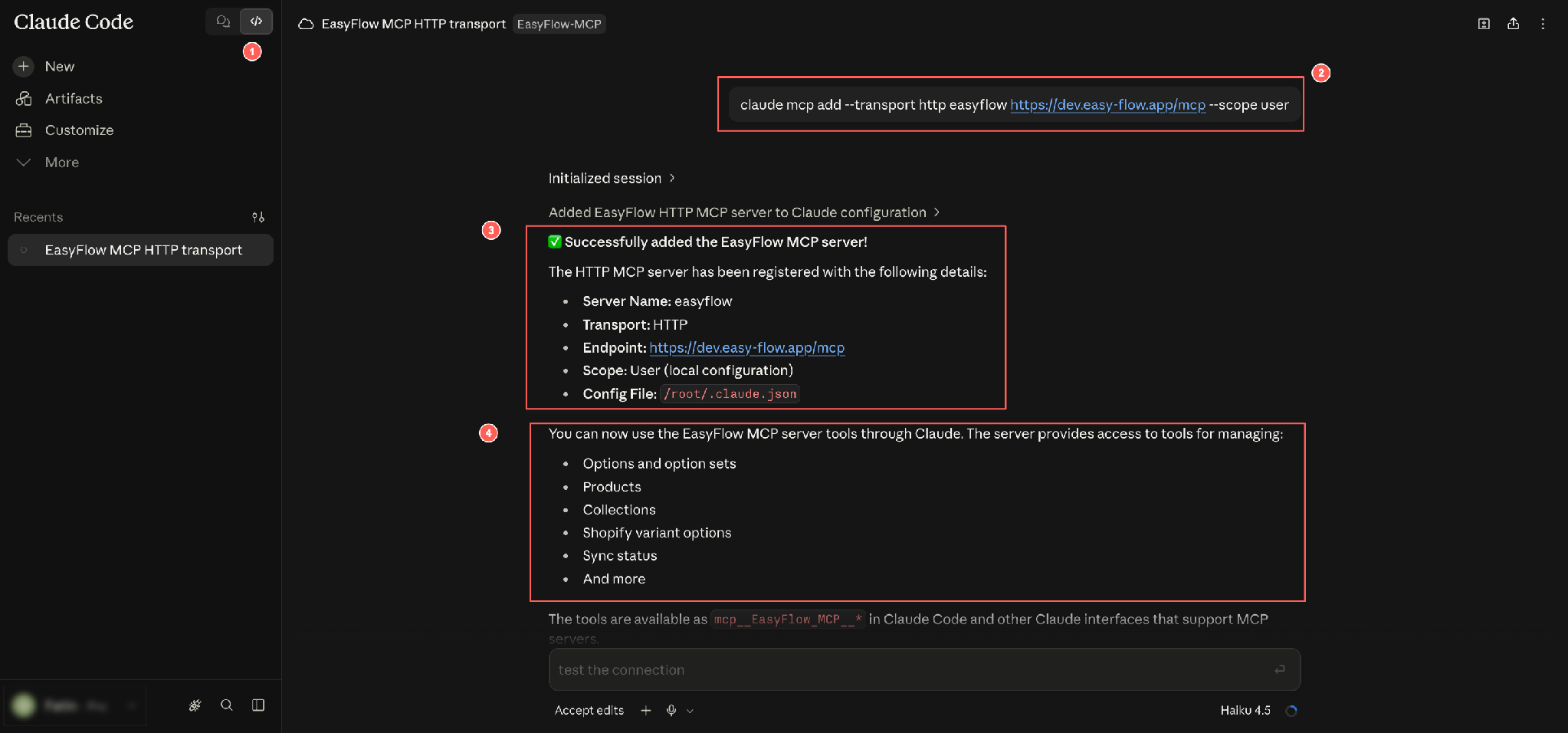The height and width of the screenshot is (733, 1568).
Task: Open the archive icon in top-right header
Action: 1484,24
